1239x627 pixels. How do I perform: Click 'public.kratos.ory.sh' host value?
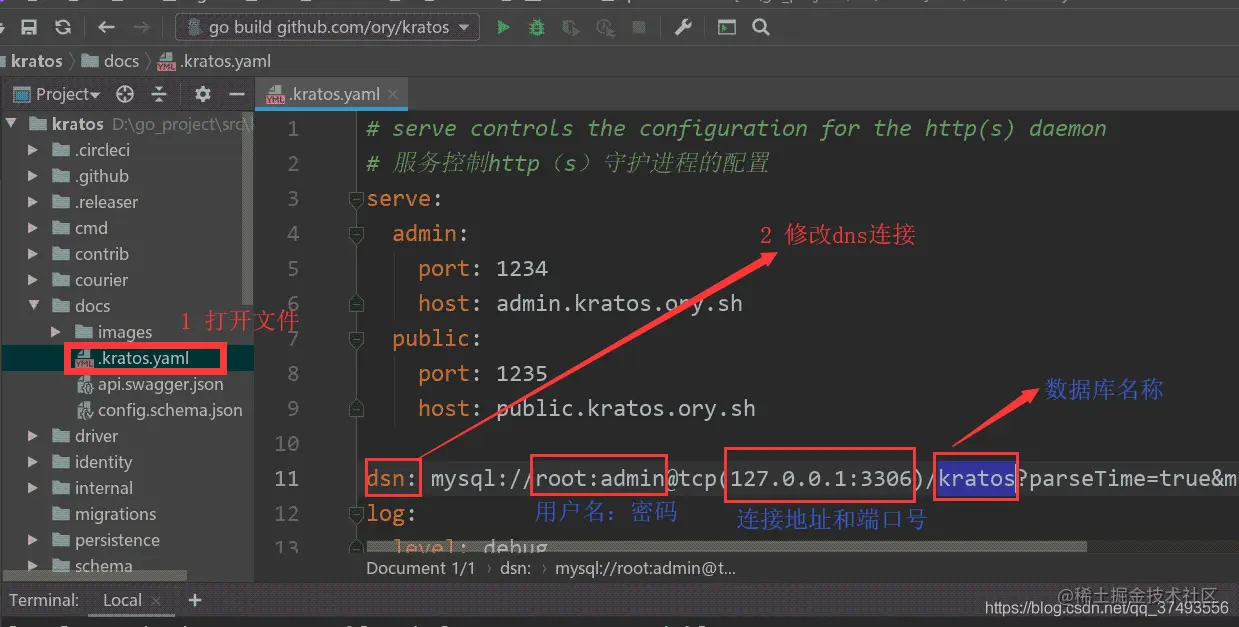tap(626, 408)
